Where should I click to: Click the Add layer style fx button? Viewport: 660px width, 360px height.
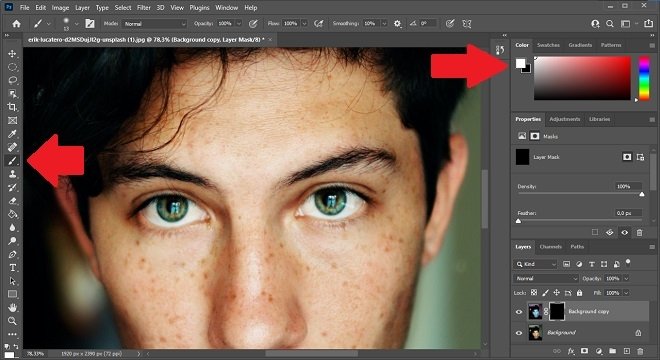pyautogui.click(x=571, y=351)
